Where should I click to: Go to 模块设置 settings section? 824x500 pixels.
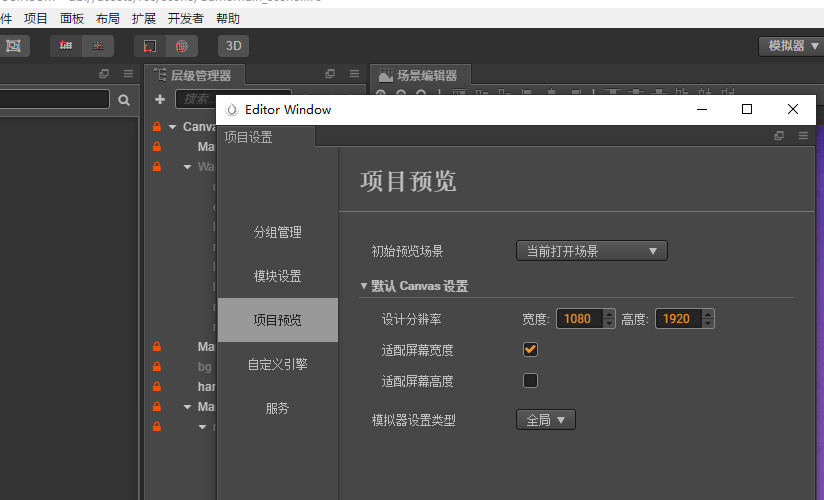click(x=277, y=276)
